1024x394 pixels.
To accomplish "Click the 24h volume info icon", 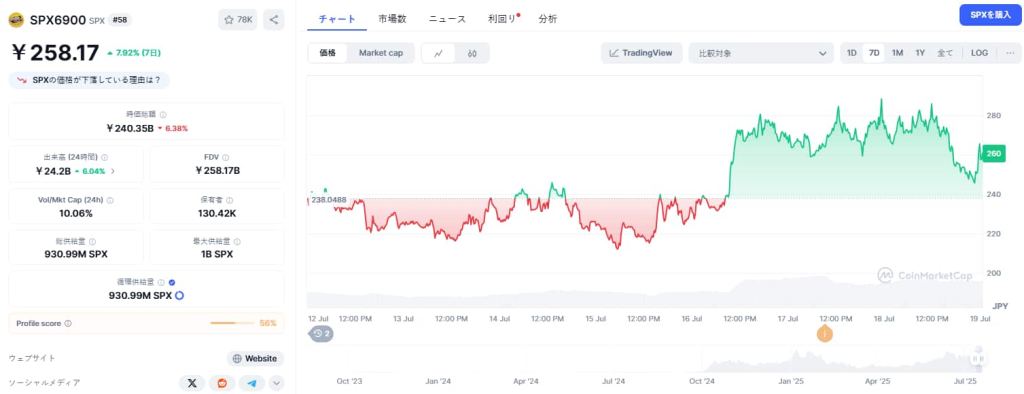I will tap(105, 157).
